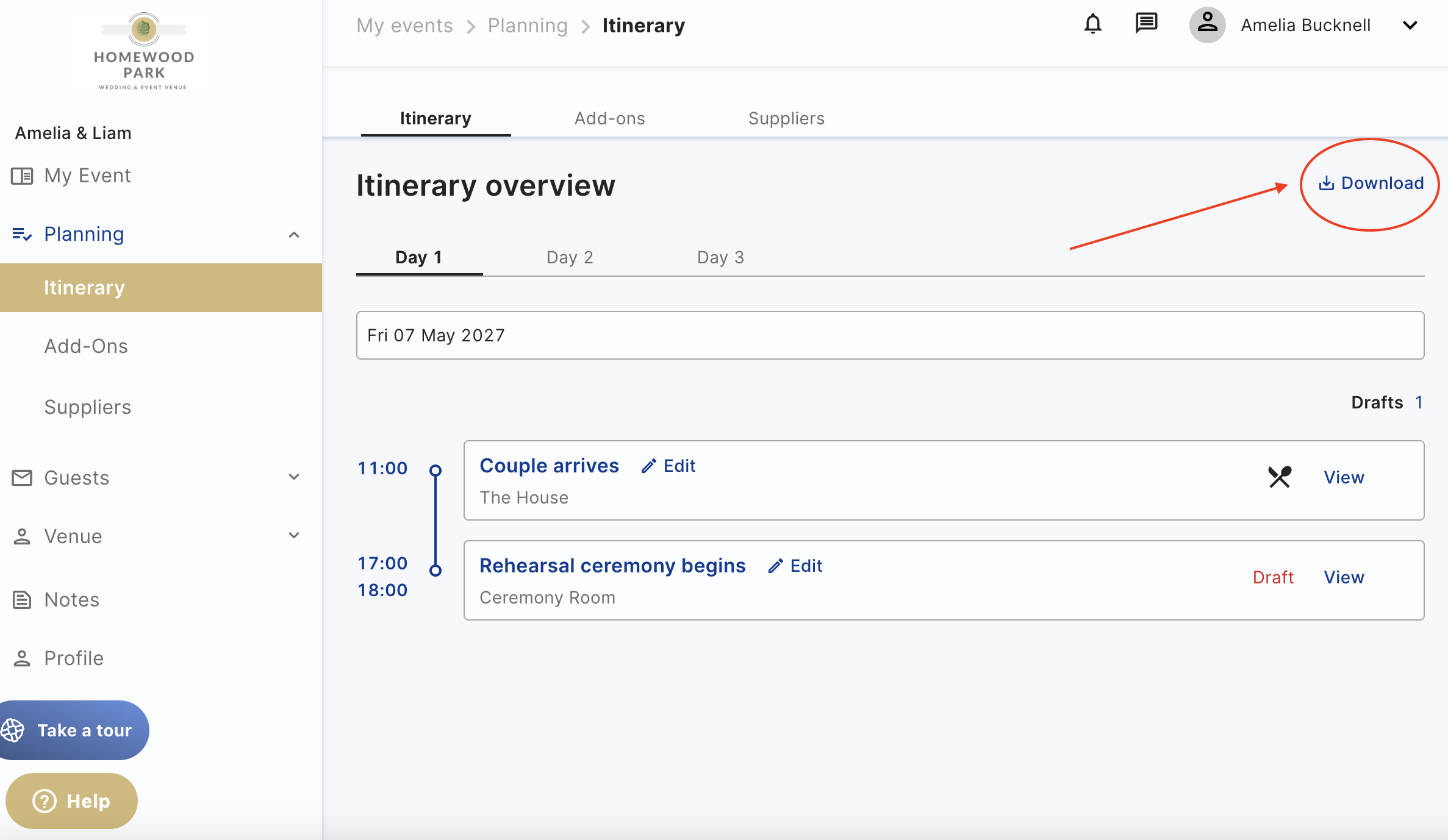Click the Ceremony Room location text
The width and height of the screenshot is (1448, 840).
point(547,597)
